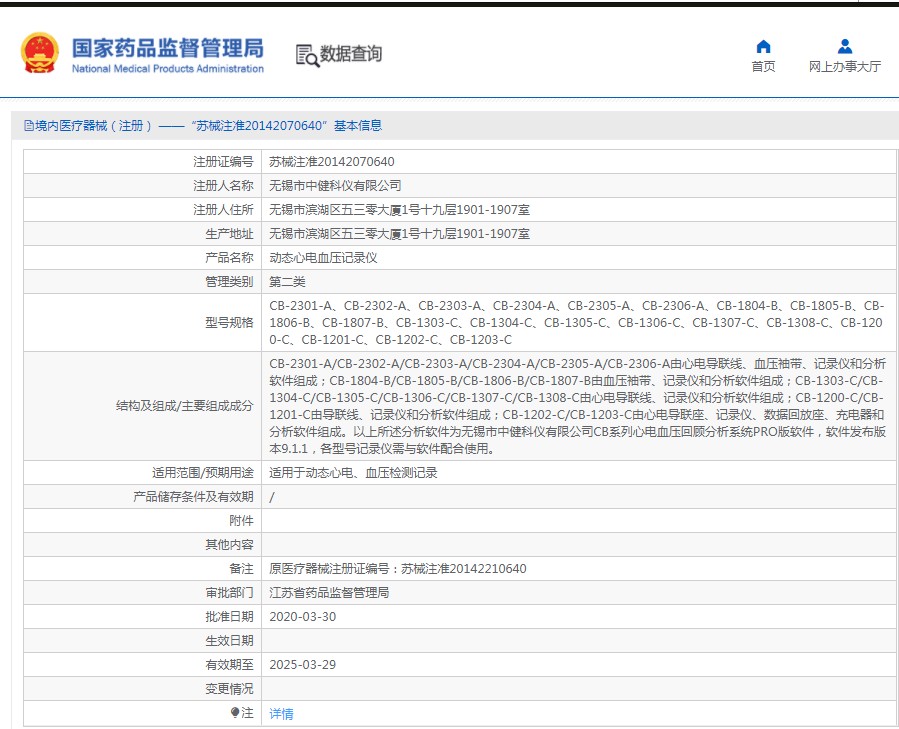Click the 网上办事大厅 text label
The height and width of the screenshot is (729, 899).
845,67
